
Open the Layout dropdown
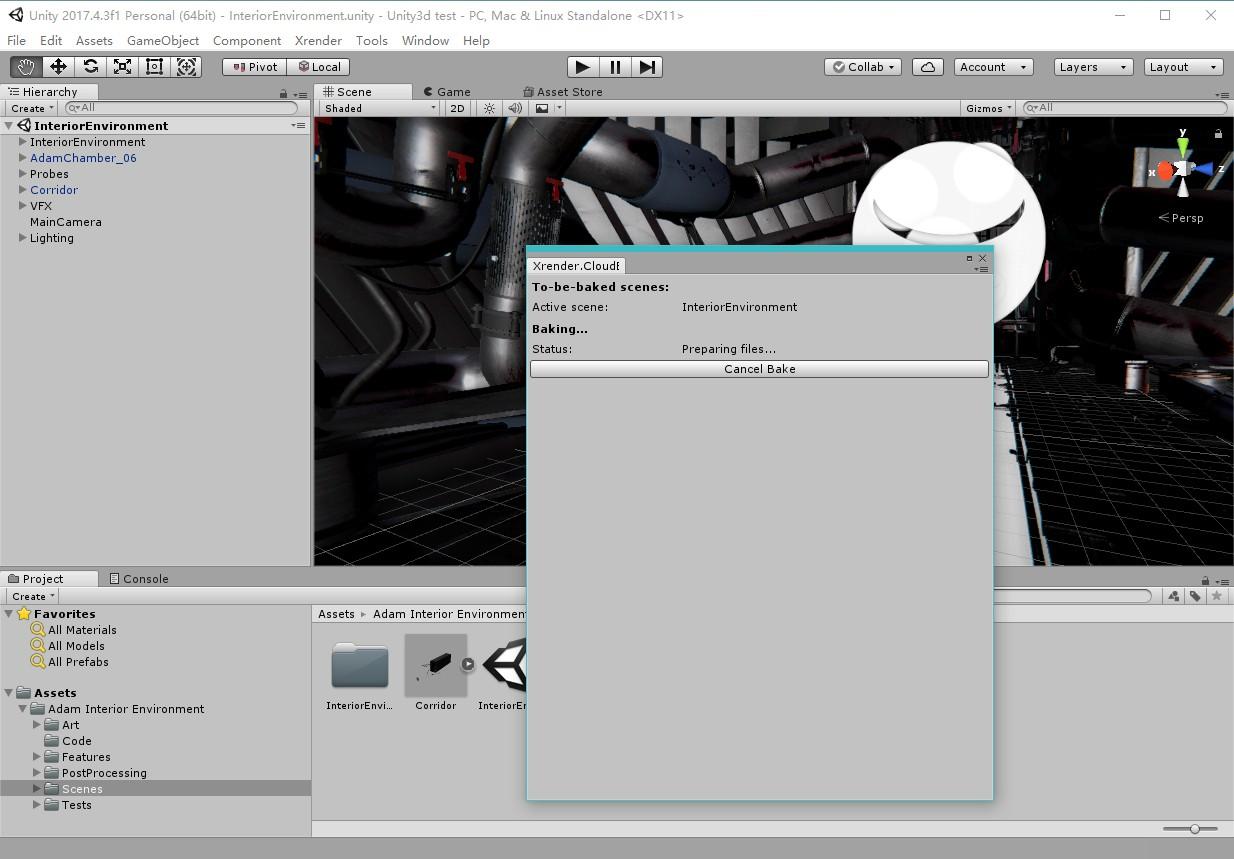coord(1183,66)
